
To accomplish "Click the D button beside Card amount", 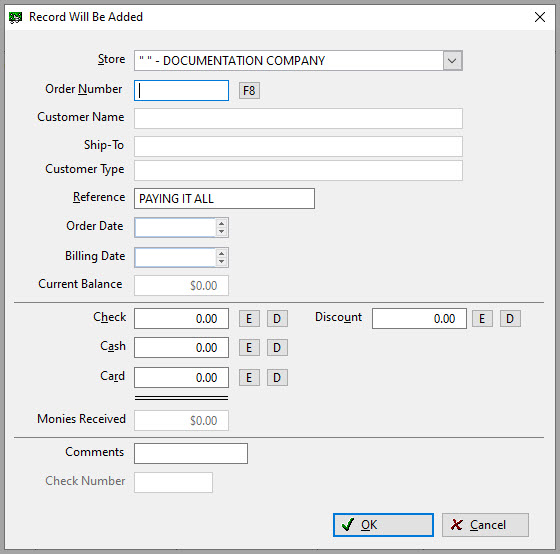I will click(277, 378).
